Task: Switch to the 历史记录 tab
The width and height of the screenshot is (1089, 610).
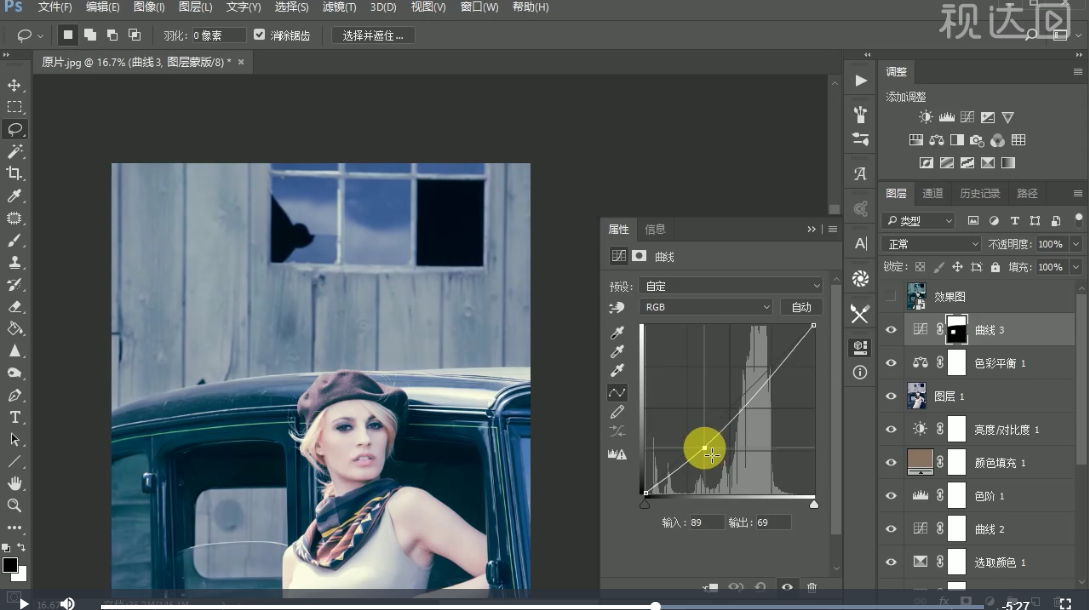Action: click(979, 193)
